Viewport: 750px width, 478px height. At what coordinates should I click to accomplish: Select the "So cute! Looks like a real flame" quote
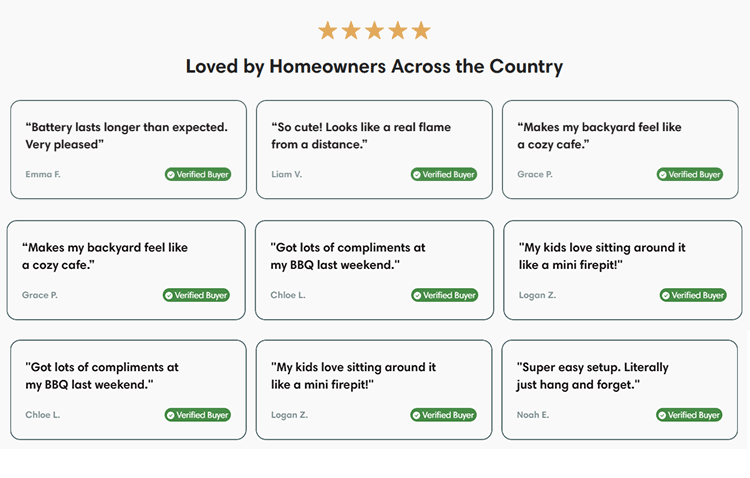361,136
